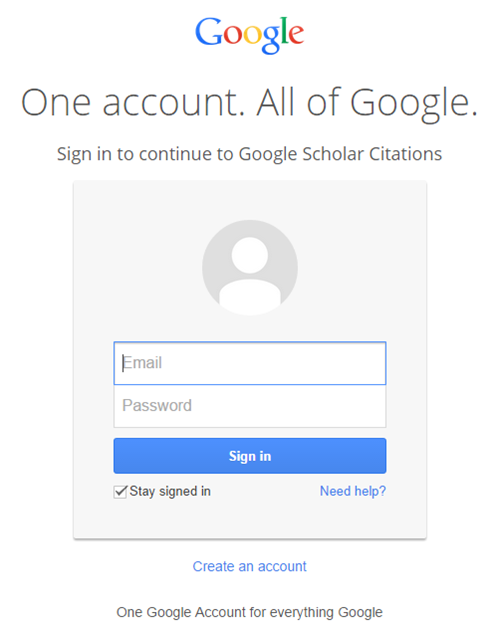Click the blue Sign in button
The height and width of the screenshot is (624, 495).
(x=250, y=456)
